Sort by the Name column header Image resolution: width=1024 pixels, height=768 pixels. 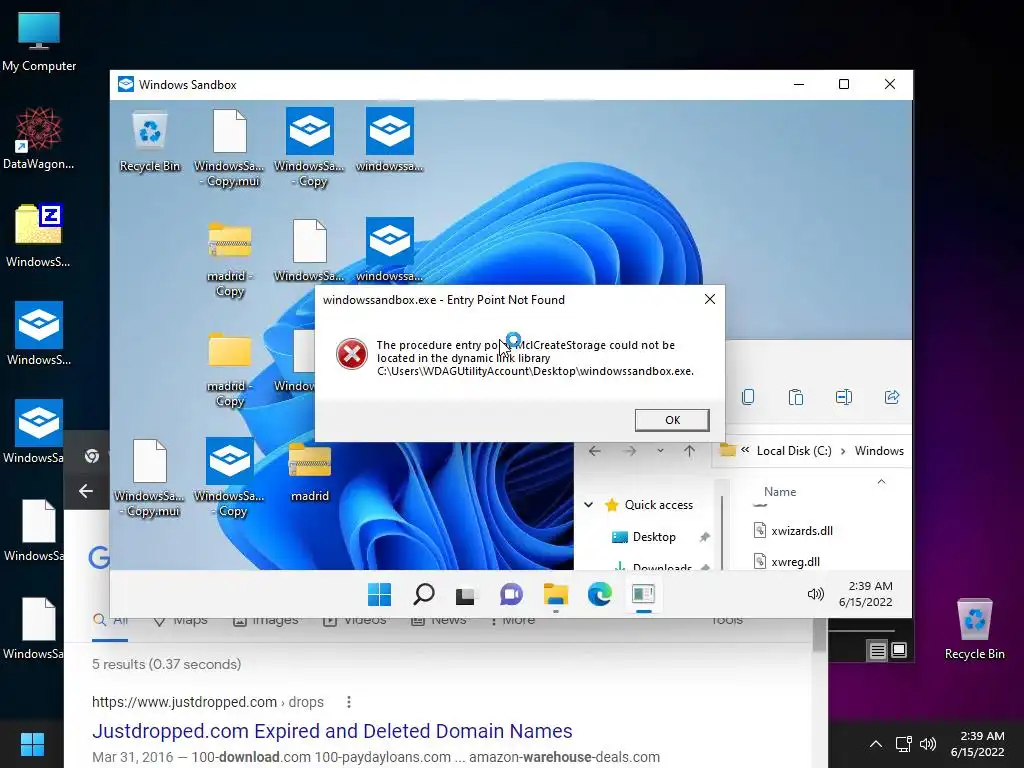780,492
